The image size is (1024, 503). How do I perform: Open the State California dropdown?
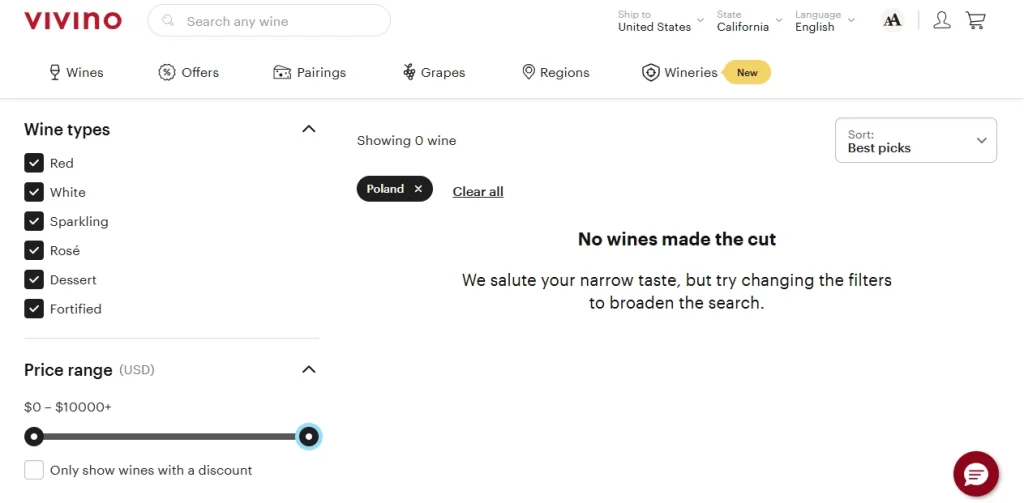pos(748,21)
